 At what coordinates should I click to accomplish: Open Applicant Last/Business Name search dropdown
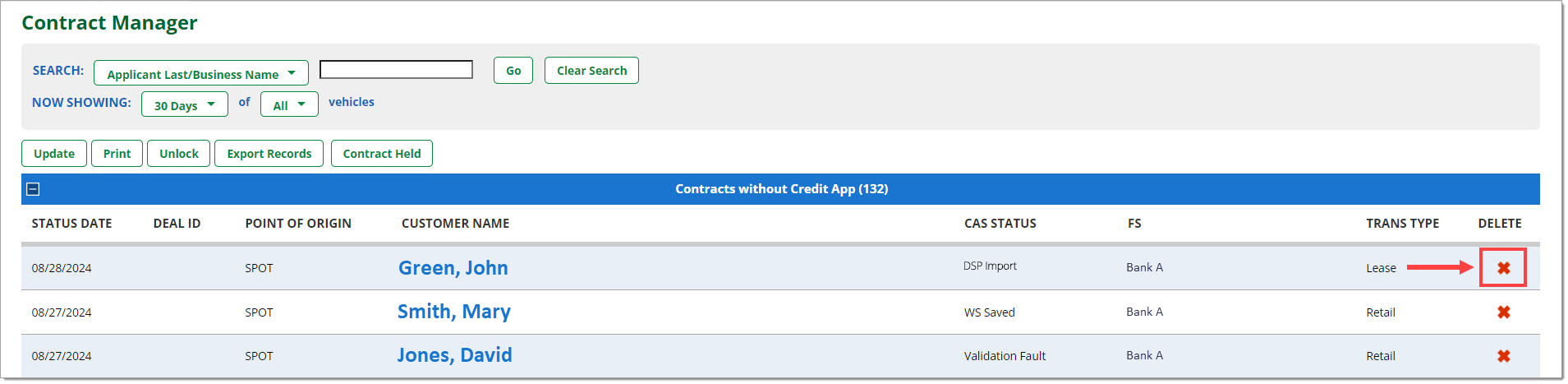click(x=201, y=73)
